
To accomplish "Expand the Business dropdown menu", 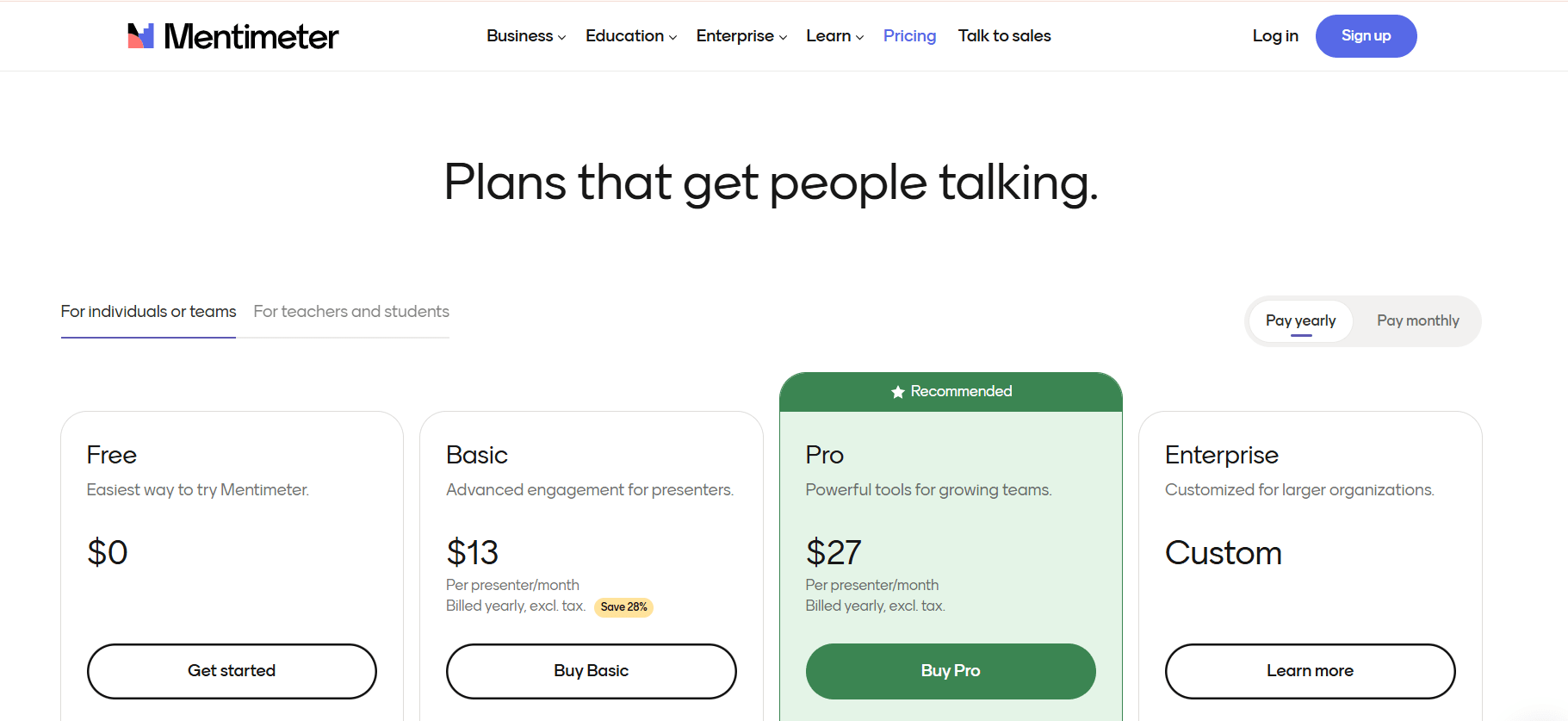I will 525,36.
